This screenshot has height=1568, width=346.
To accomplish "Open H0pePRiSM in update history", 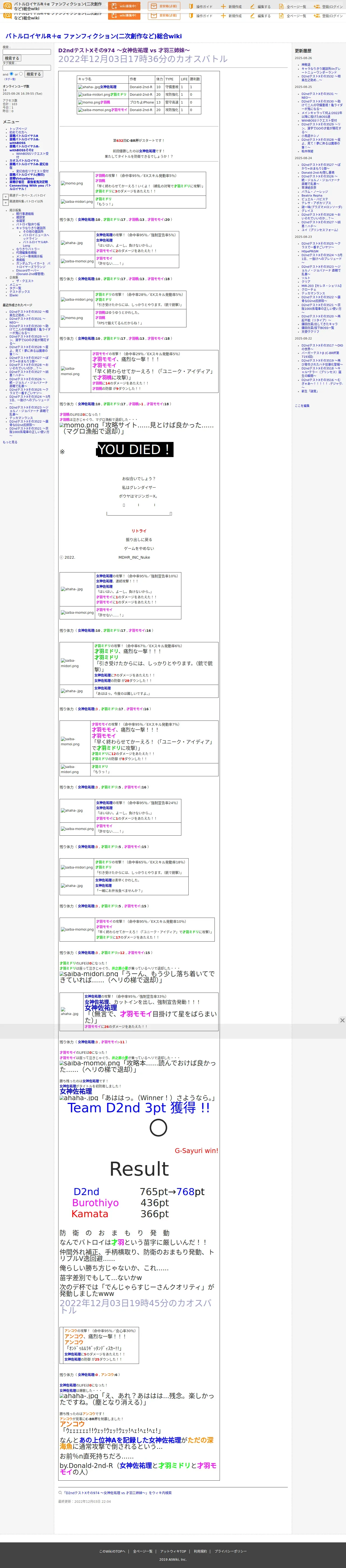I will 310,251.
